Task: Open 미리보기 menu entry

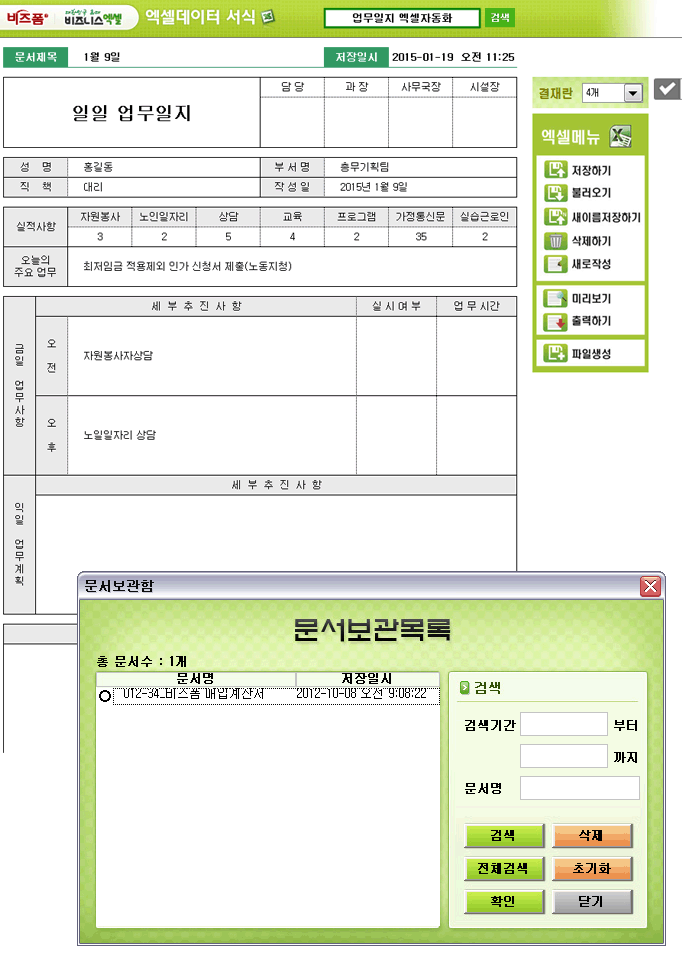Action: (x=591, y=299)
